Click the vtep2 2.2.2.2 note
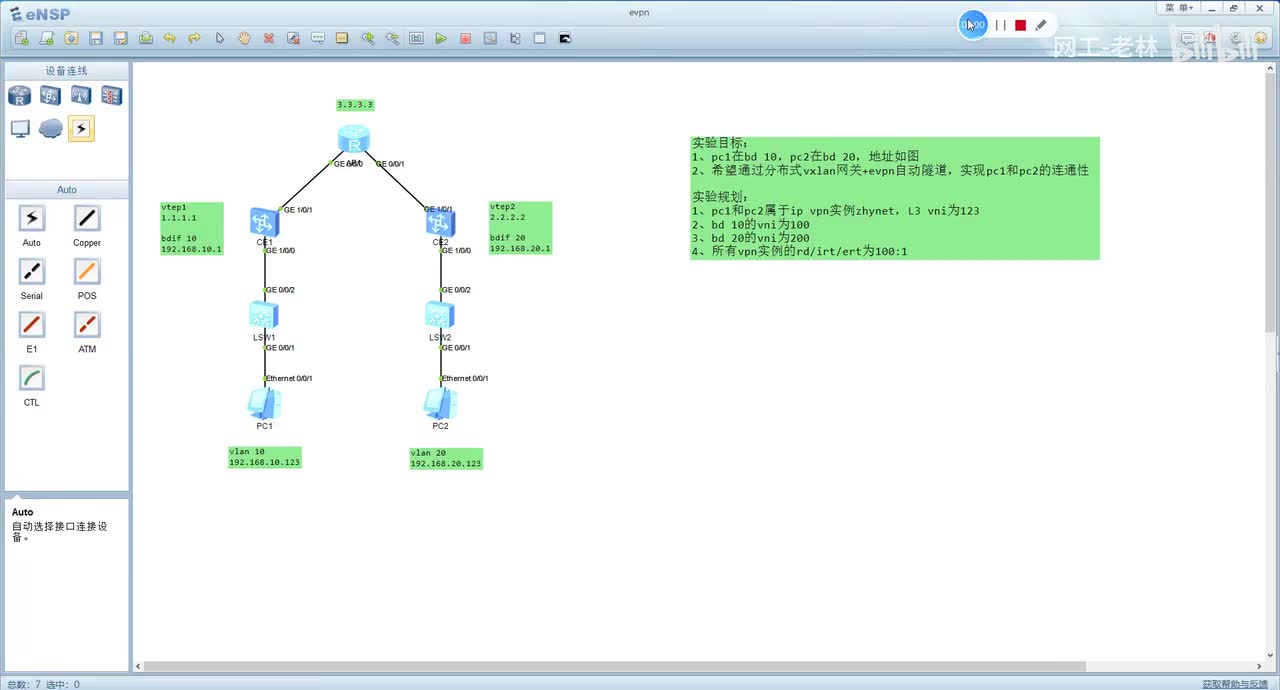The width and height of the screenshot is (1280, 690). click(520, 228)
